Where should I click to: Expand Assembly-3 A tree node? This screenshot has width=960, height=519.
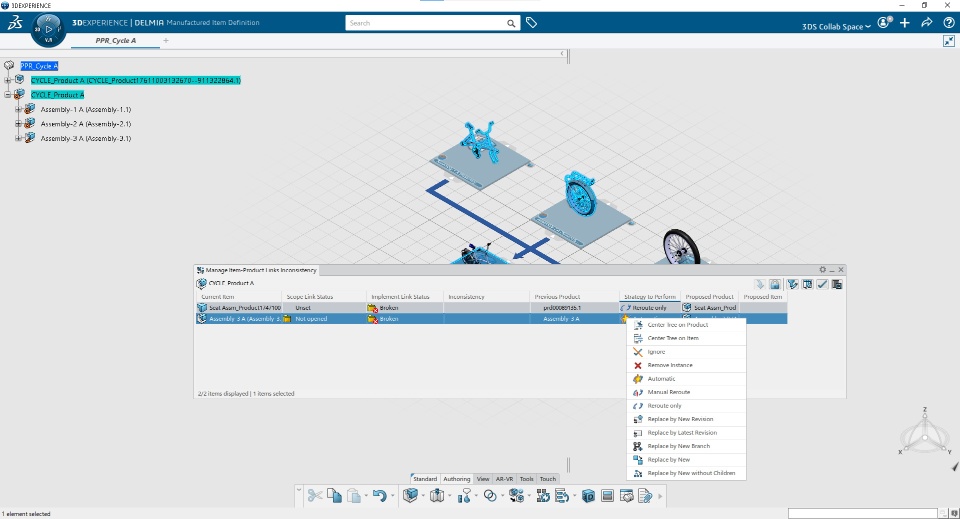18,138
